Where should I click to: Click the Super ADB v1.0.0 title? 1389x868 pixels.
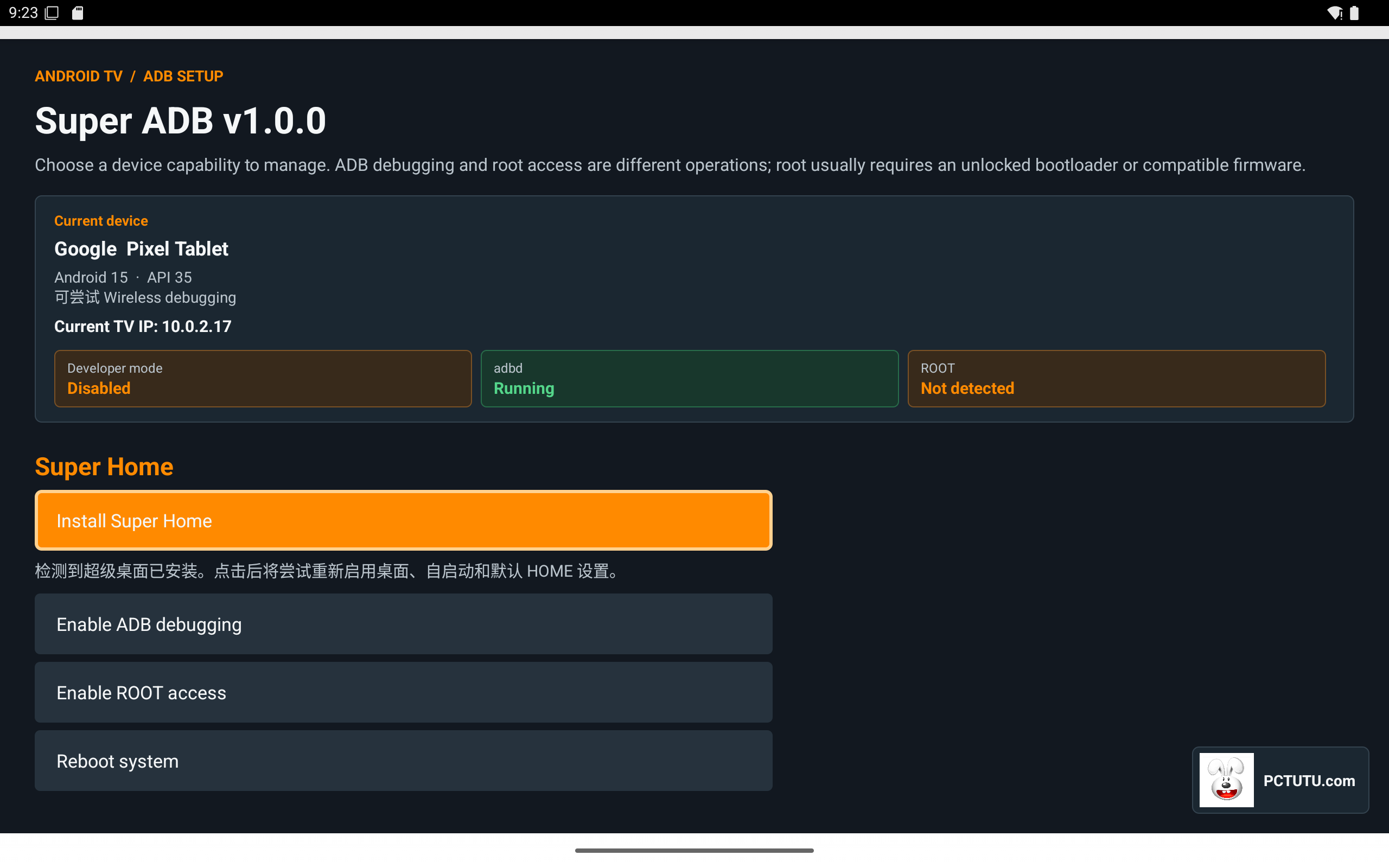[180, 120]
